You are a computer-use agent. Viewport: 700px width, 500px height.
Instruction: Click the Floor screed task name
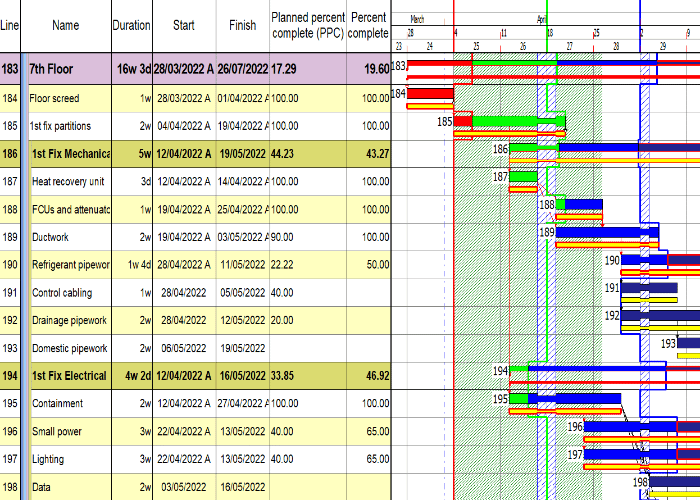[54, 98]
